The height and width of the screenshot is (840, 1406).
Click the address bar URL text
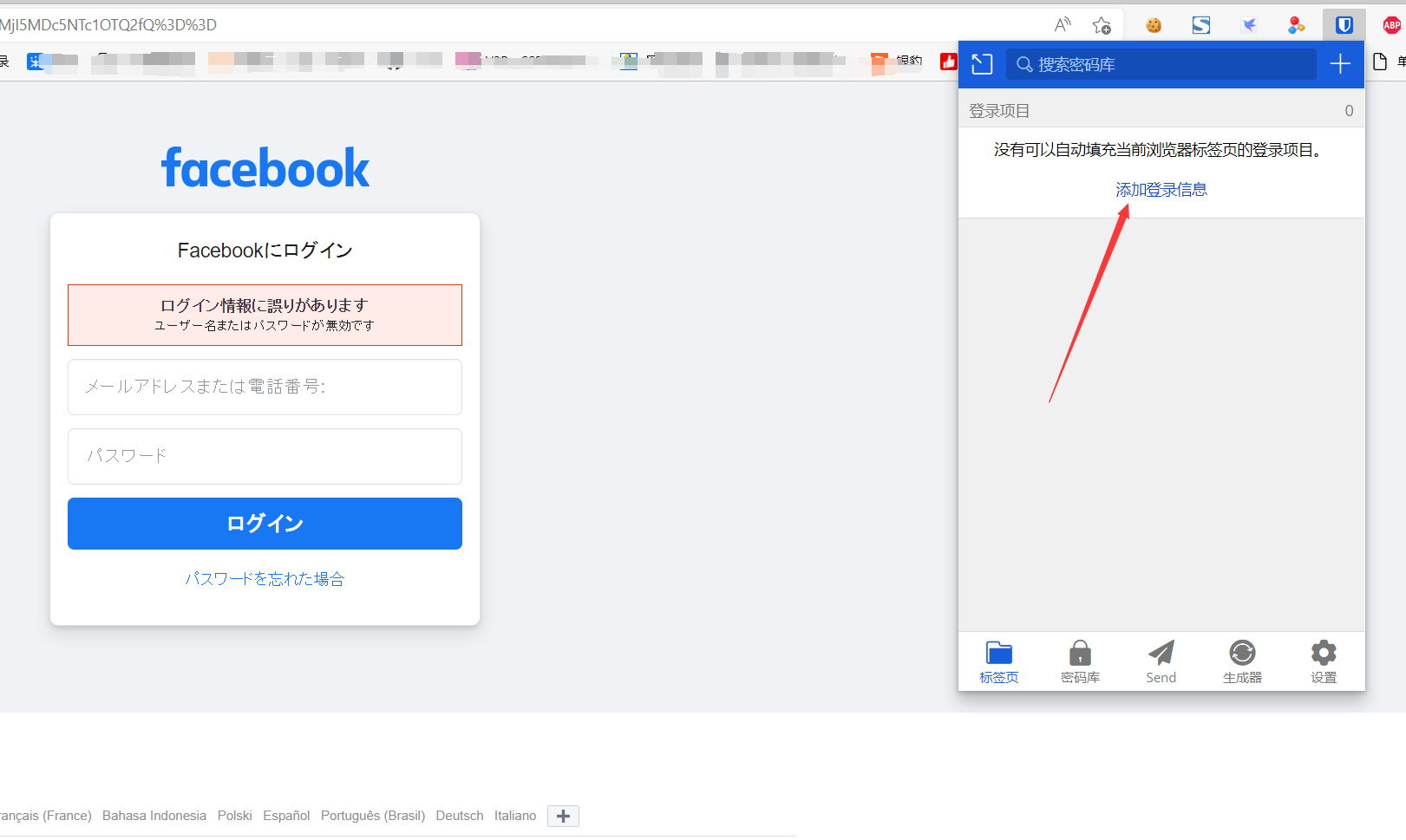108,25
